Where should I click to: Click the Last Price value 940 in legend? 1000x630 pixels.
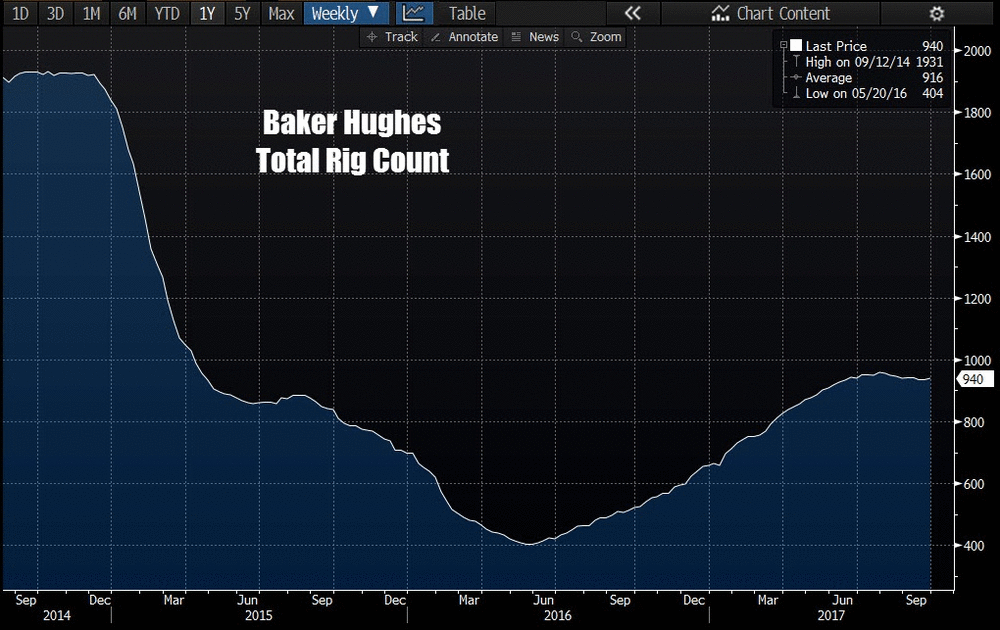[x=932, y=46]
